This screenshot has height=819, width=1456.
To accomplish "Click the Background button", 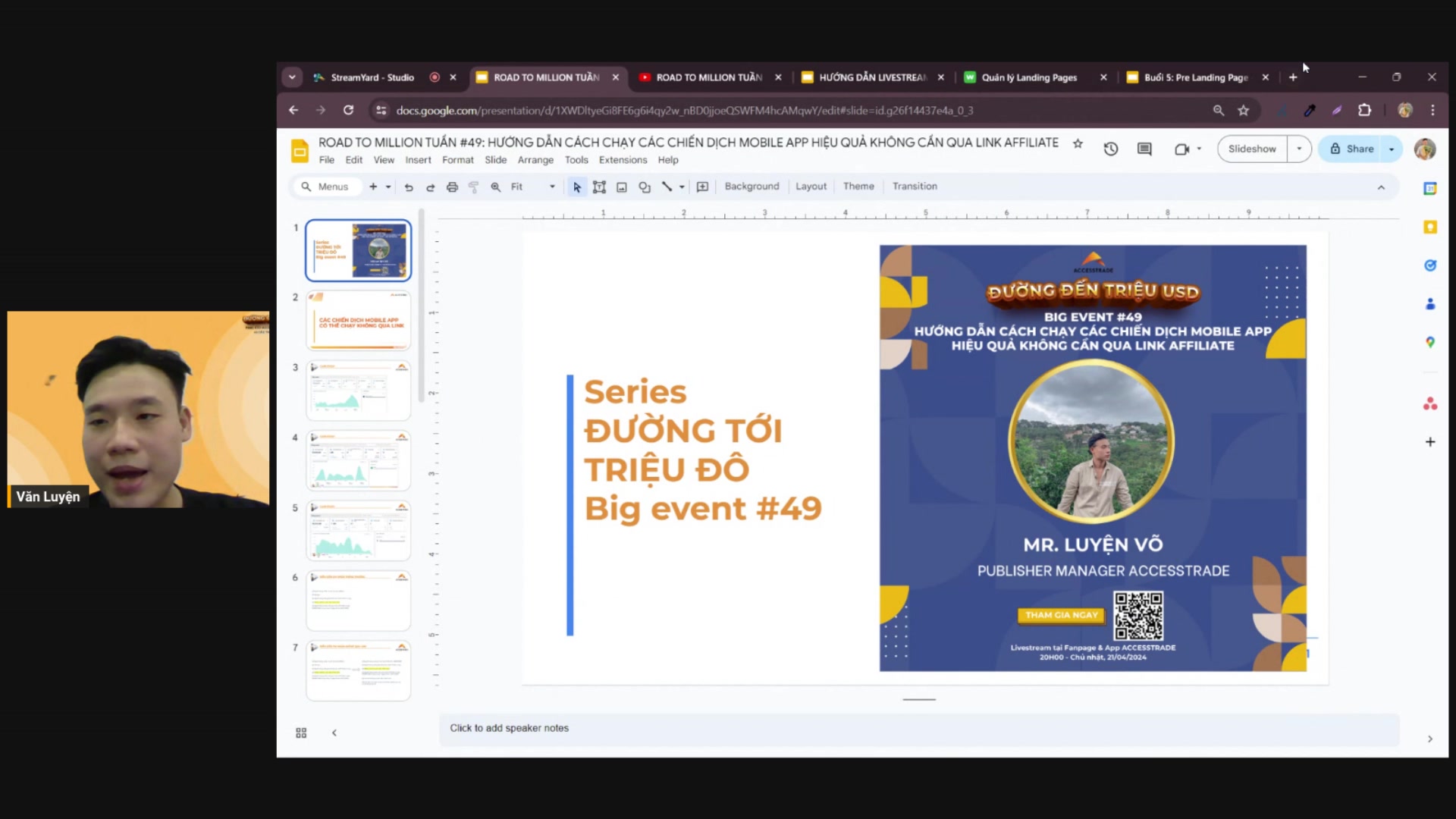I will tap(752, 187).
